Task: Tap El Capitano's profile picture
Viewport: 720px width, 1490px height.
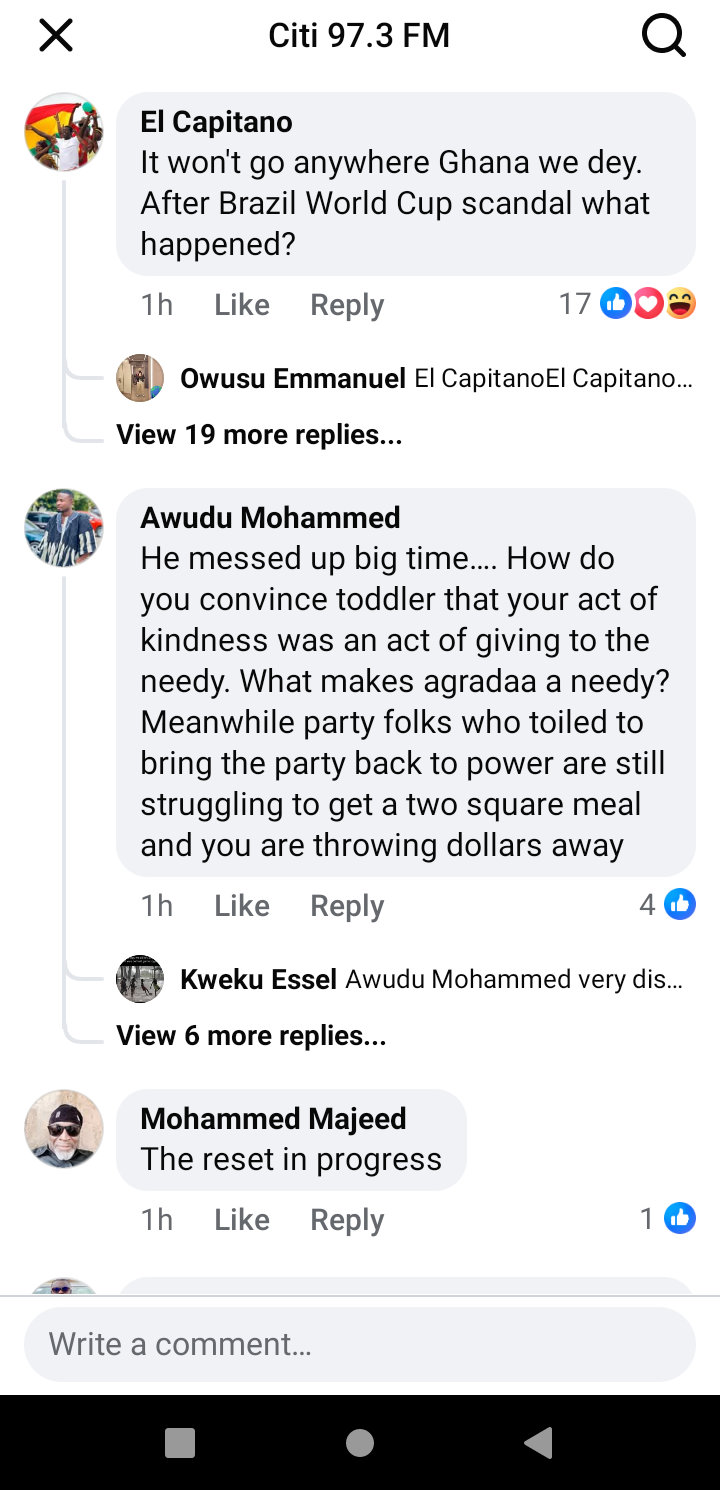Action: click(64, 133)
